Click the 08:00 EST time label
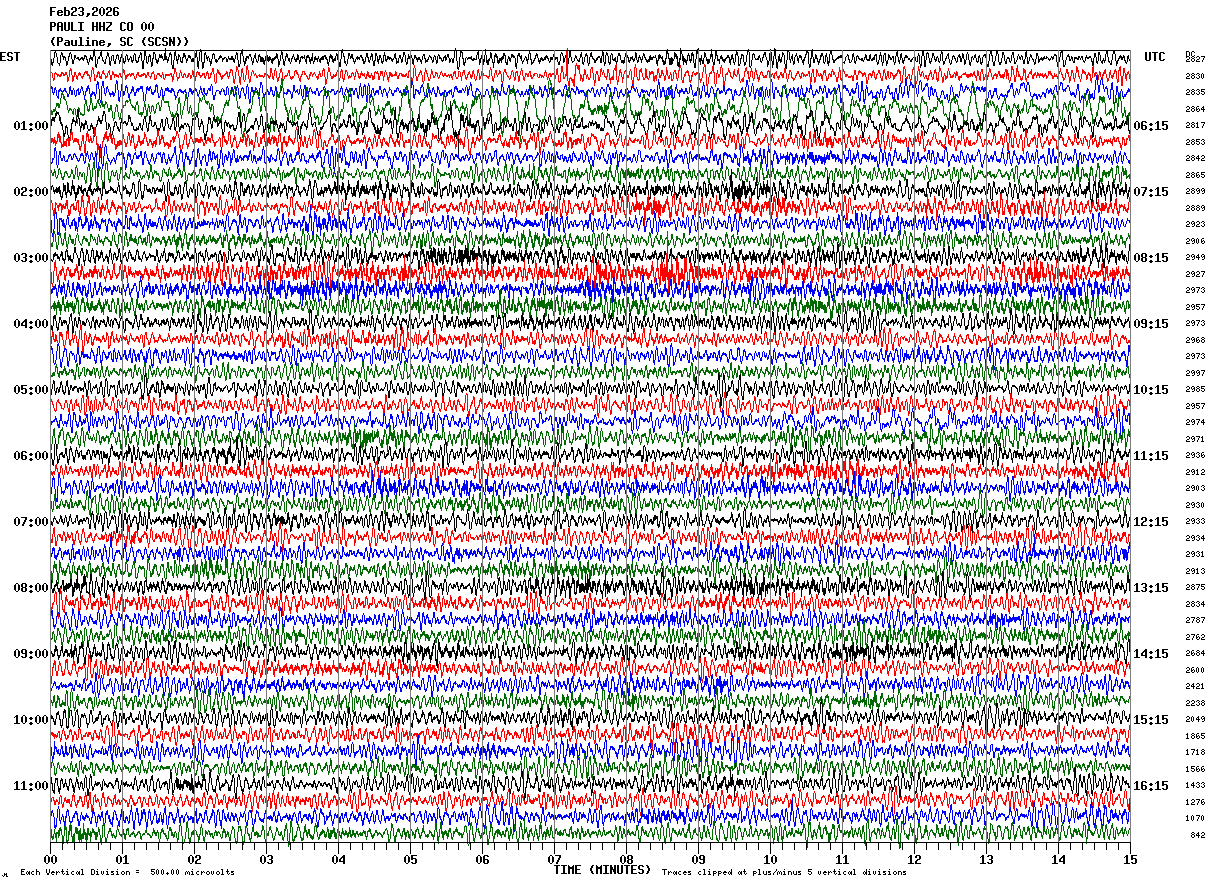 pos(31,588)
